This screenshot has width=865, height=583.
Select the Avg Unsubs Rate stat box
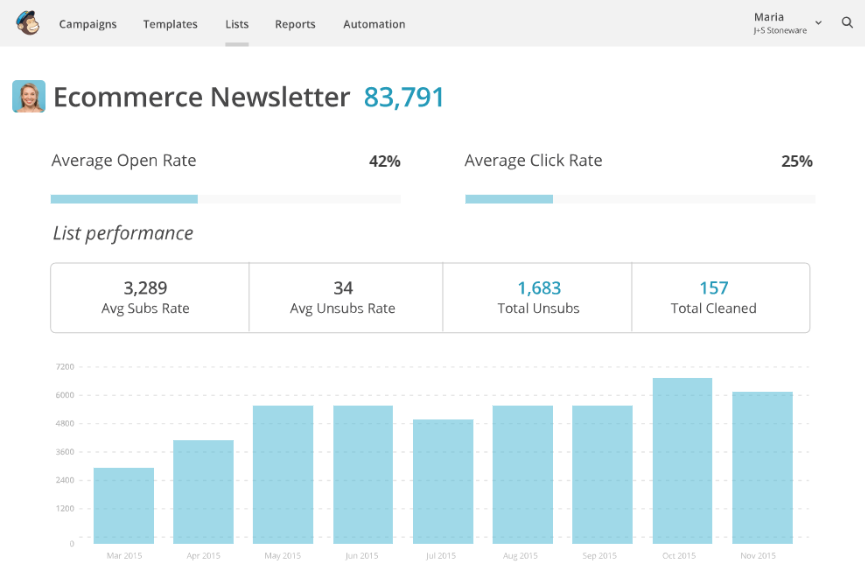[x=343, y=297]
